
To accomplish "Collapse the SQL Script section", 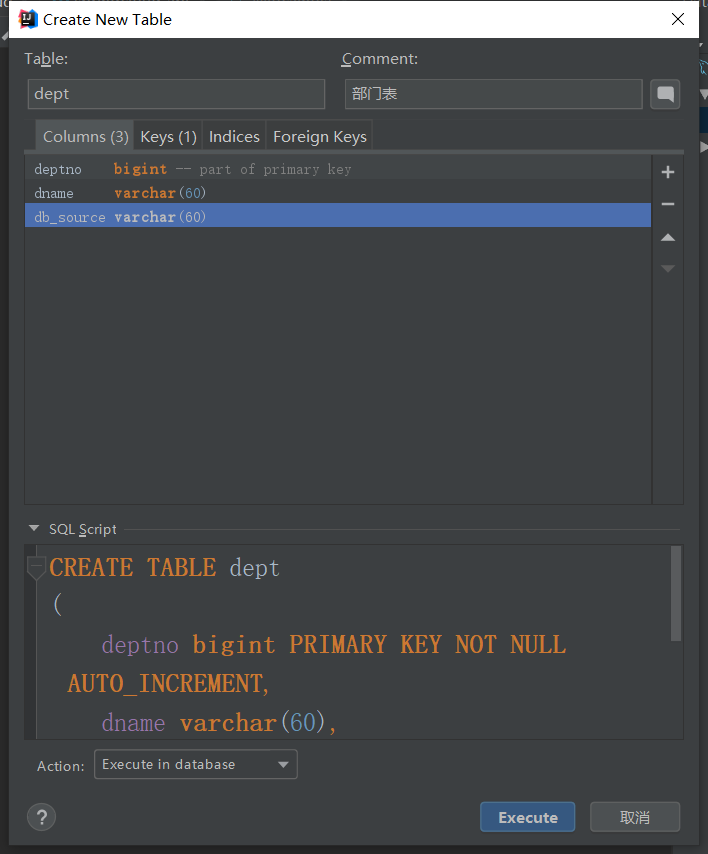I will click(x=34, y=529).
